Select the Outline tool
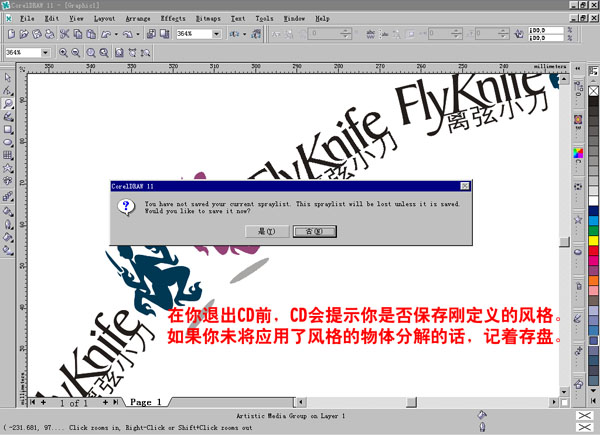The height and width of the screenshot is (435, 600). coord(8,224)
